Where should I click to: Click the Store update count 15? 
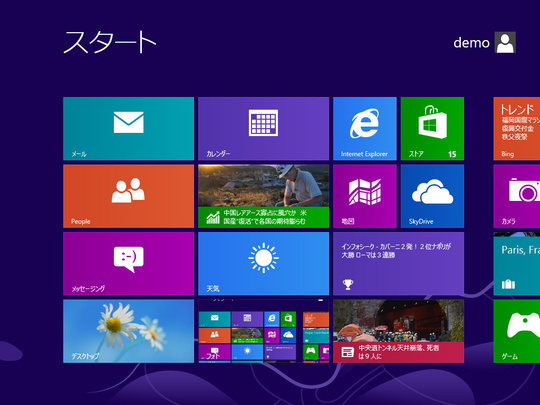coord(452,154)
